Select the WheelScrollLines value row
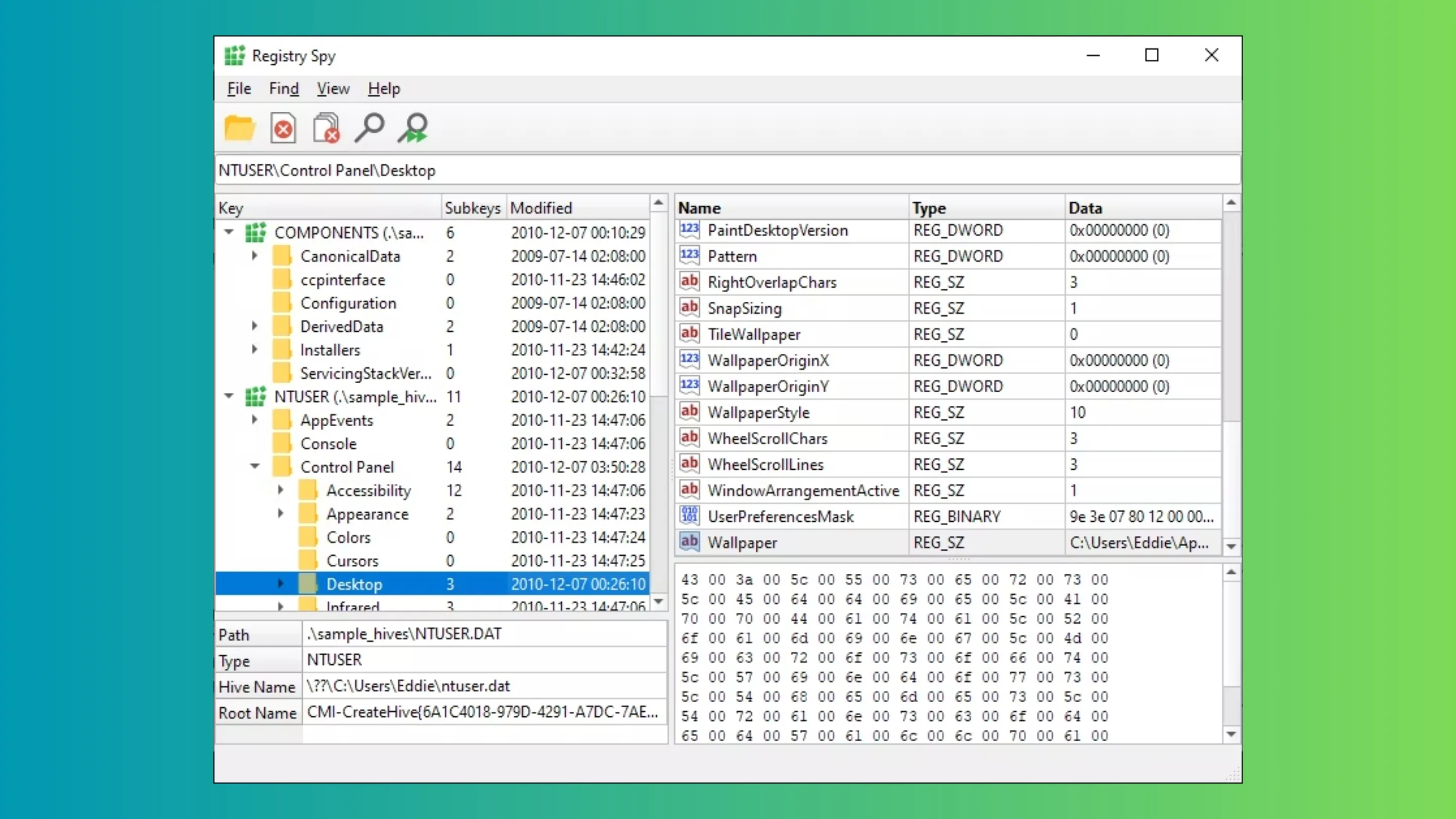 (x=948, y=464)
